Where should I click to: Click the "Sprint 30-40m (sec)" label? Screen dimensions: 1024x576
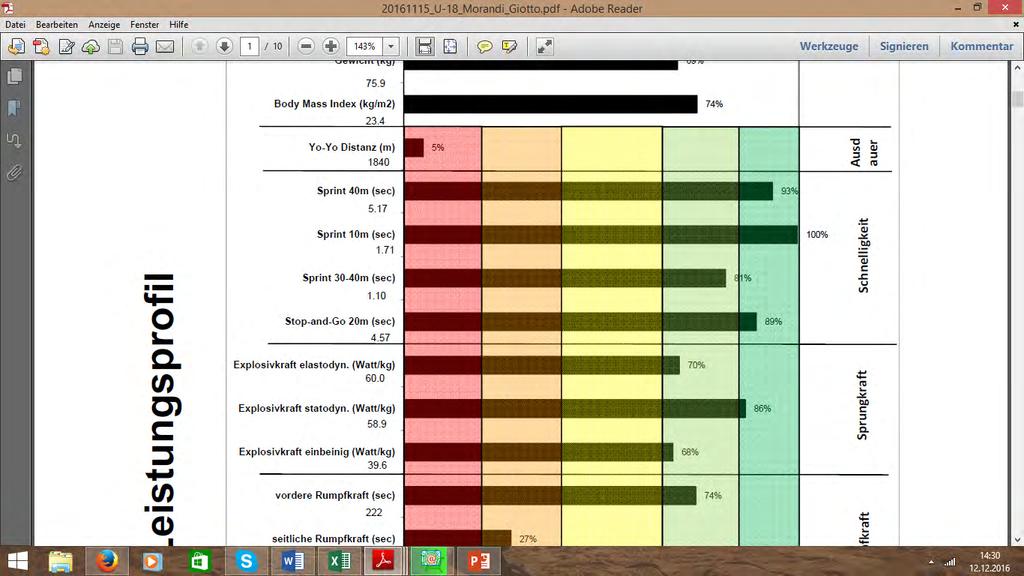[x=349, y=278]
